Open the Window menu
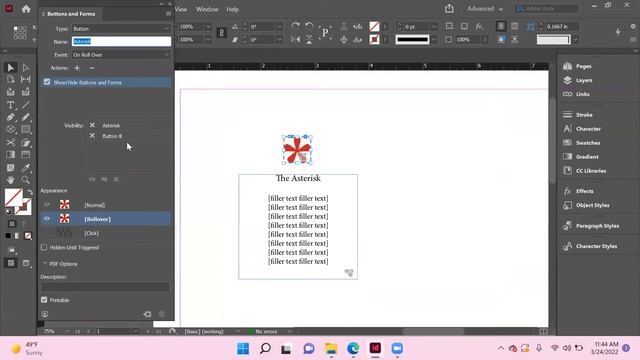Screen dimensions: 640x360 tap(207, 9)
